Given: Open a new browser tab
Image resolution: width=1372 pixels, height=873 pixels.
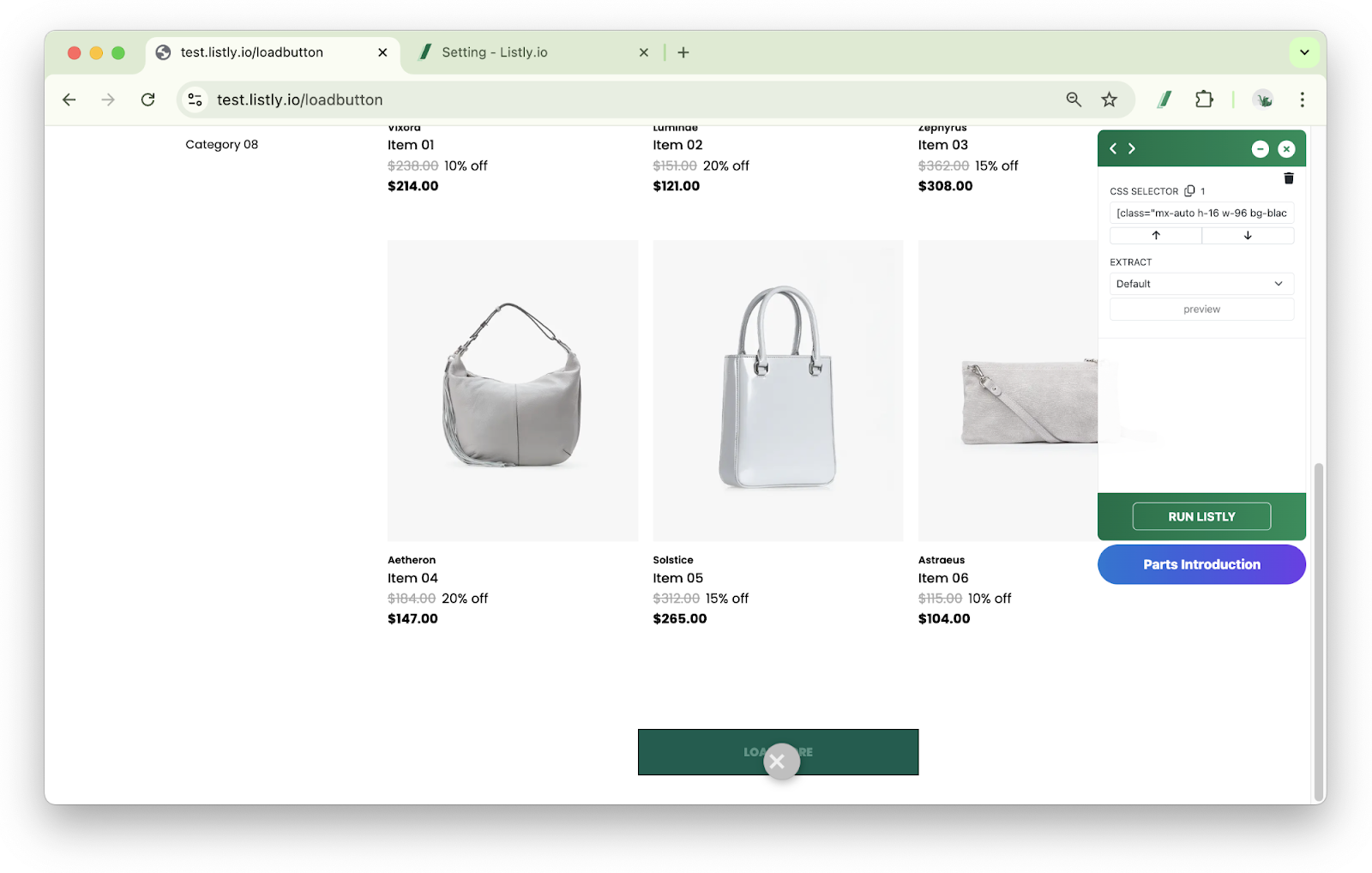Looking at the screenshot, I should coord(683,52).
